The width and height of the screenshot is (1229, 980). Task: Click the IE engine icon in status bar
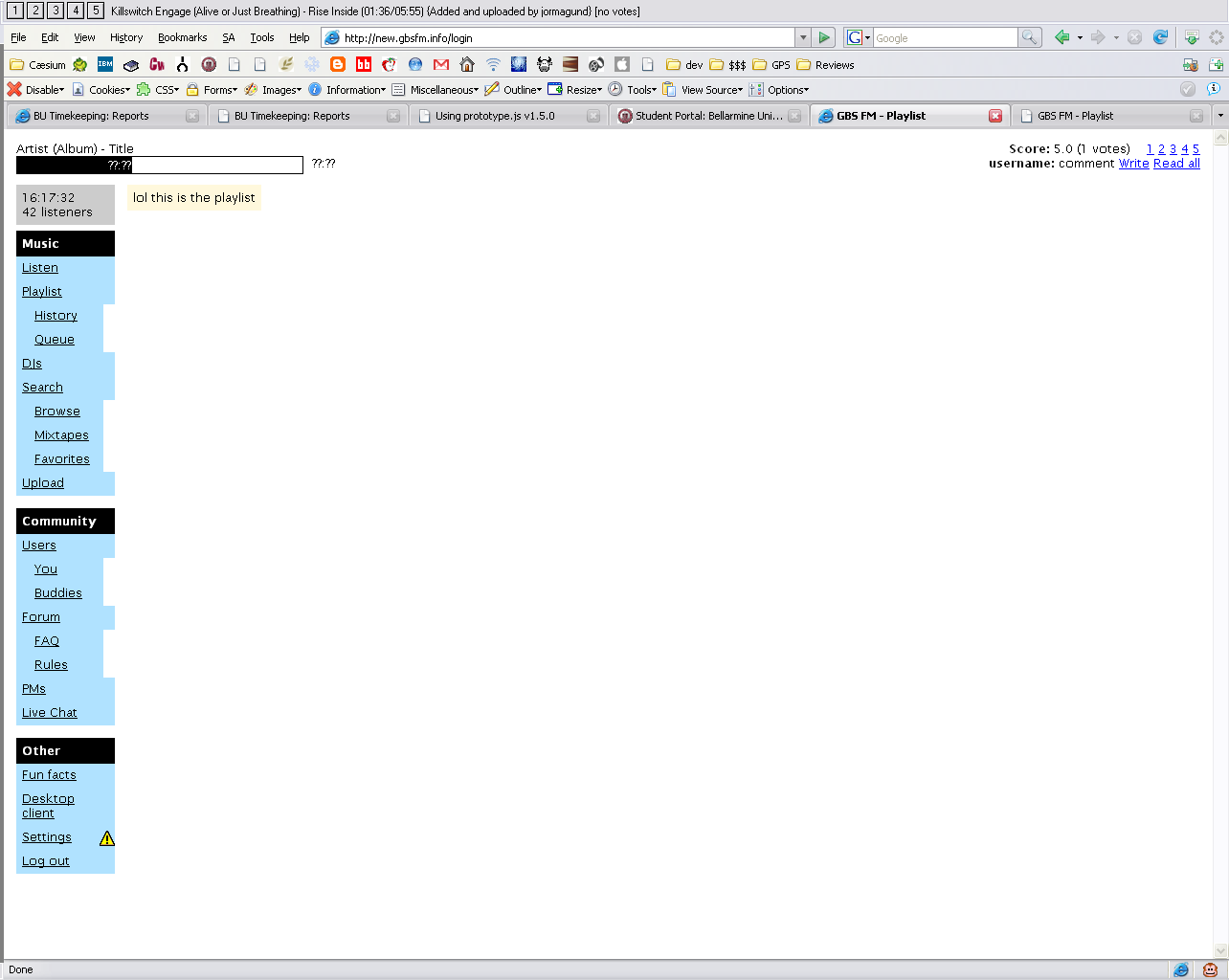1181,969
